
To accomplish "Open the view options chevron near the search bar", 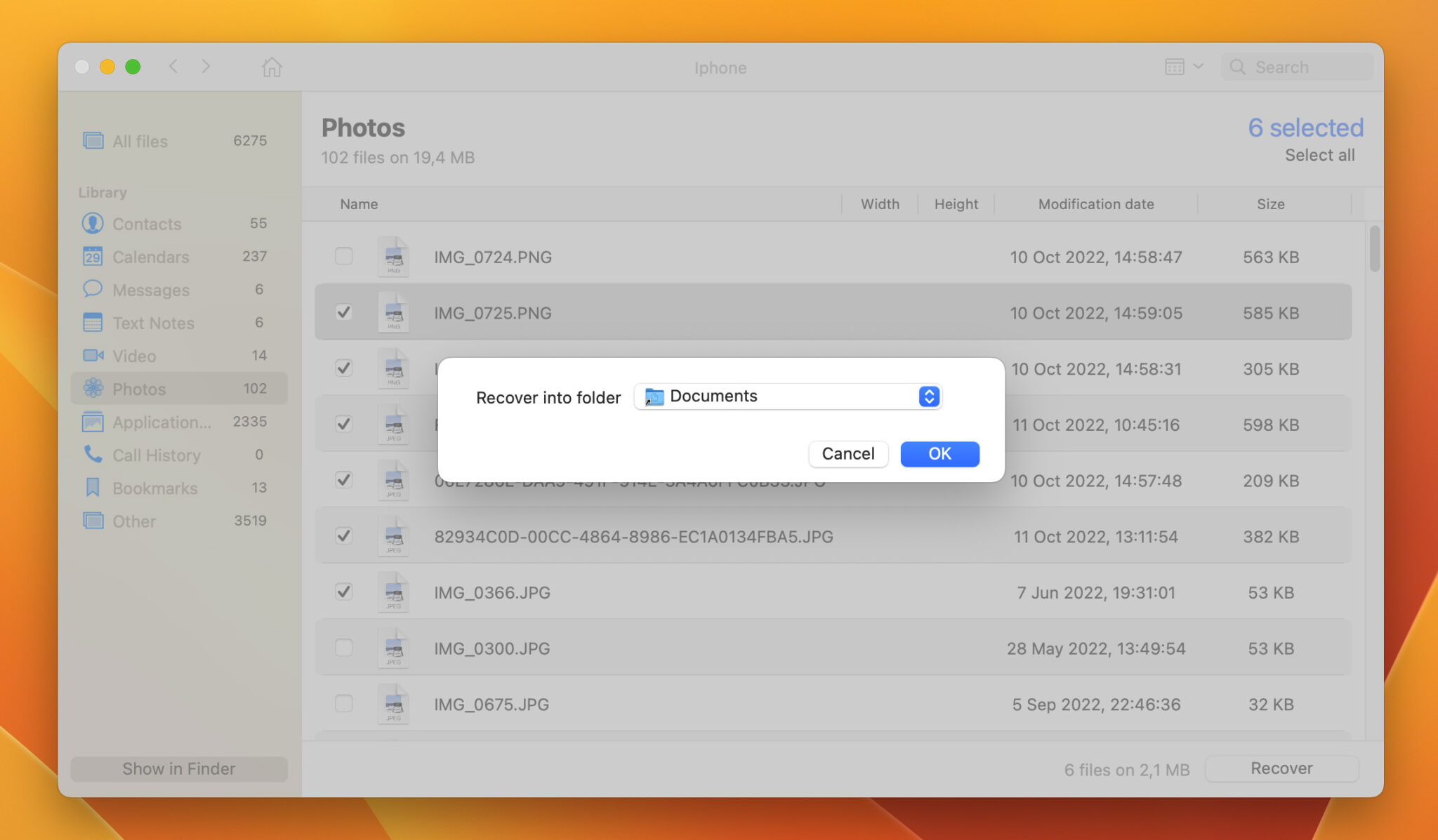I will coord(1199,67).
